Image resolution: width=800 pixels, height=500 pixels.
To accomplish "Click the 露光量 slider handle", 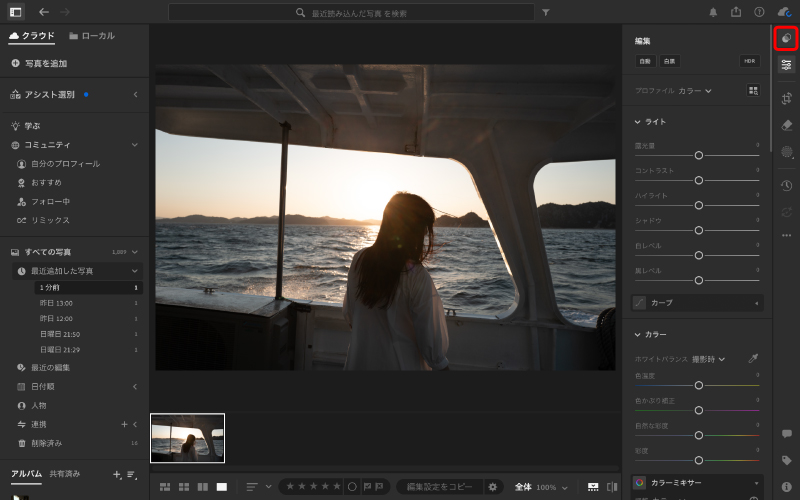I will point(699,155).
